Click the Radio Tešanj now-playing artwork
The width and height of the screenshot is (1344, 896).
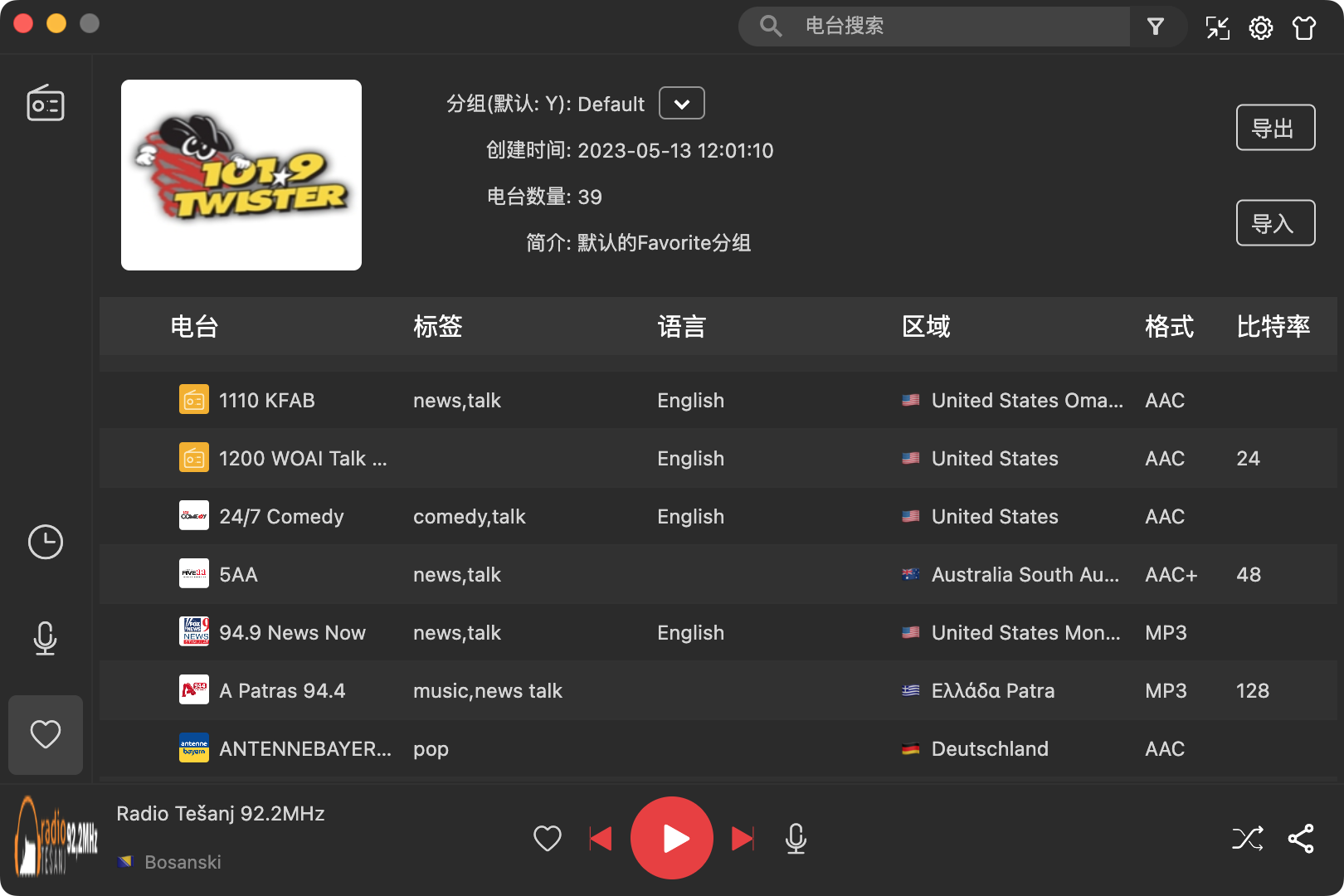click(x=56, y=836)
